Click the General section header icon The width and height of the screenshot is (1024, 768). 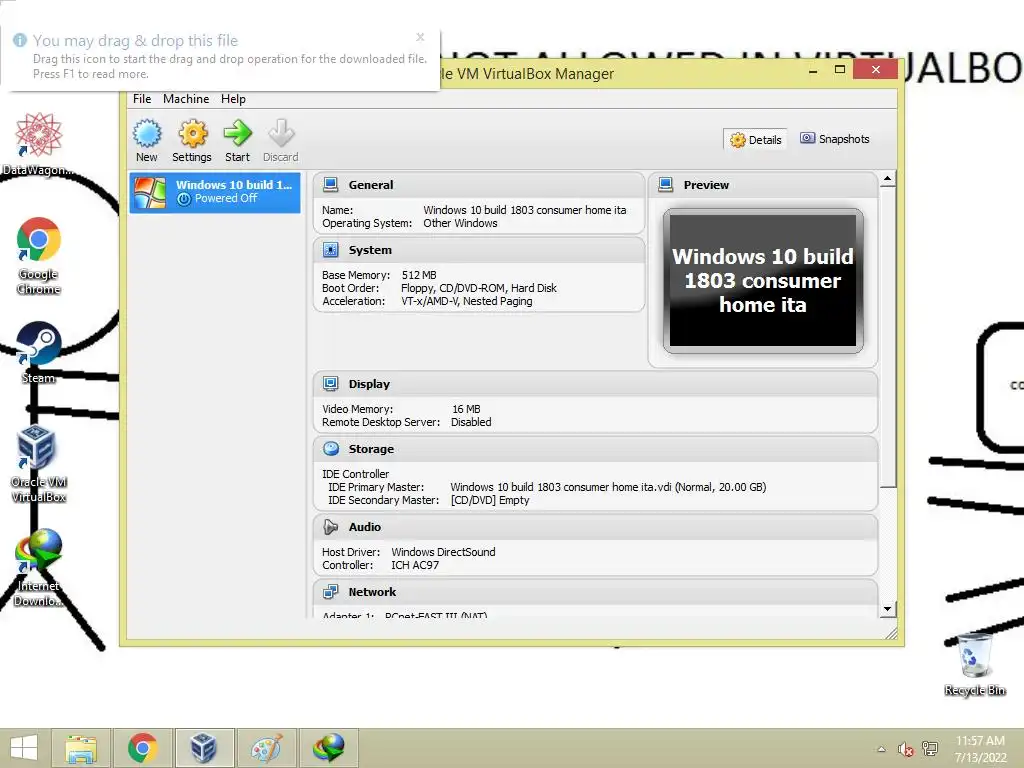tap(331, 185)
